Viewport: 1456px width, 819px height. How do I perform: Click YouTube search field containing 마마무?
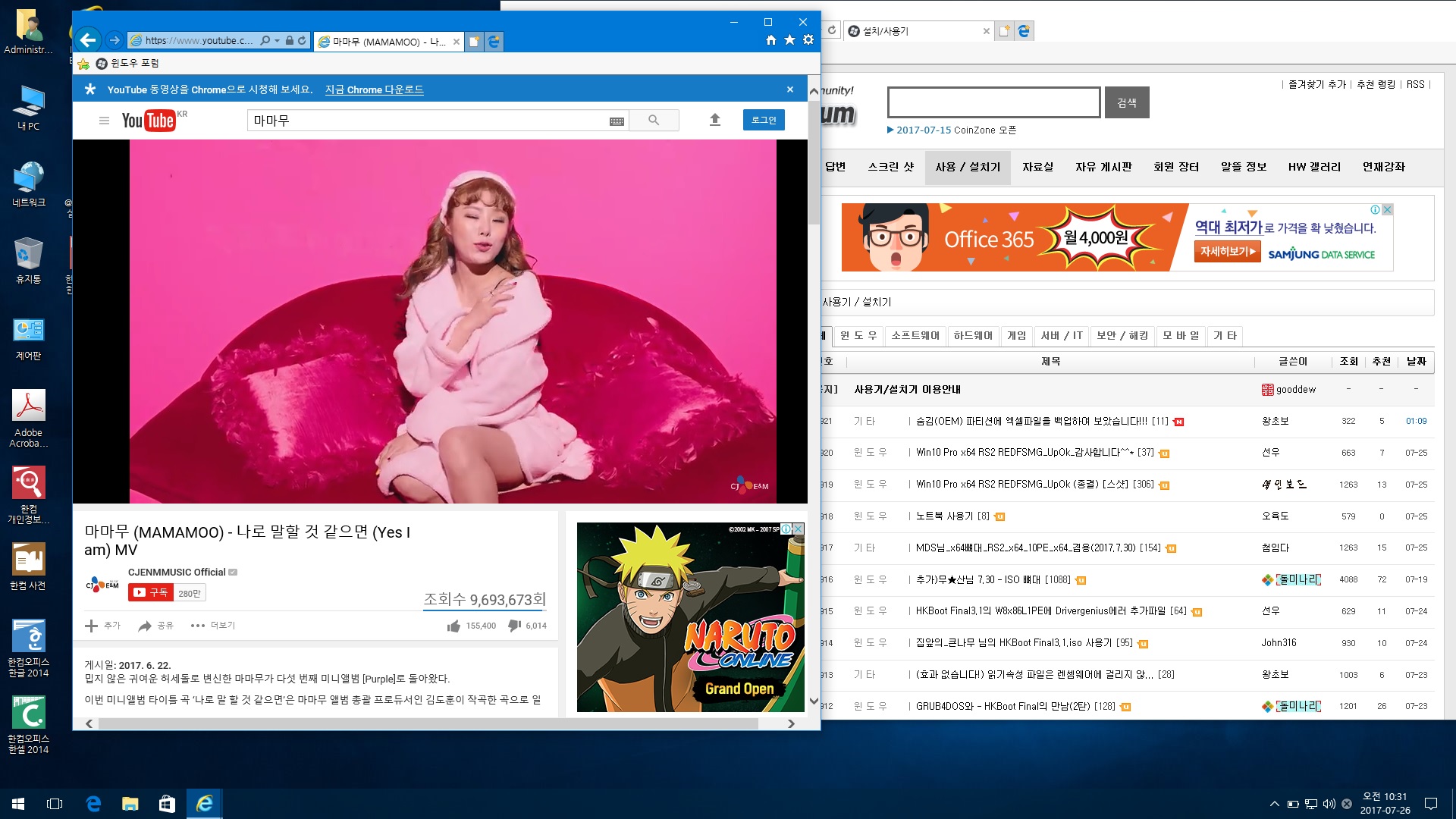point(429,121)
